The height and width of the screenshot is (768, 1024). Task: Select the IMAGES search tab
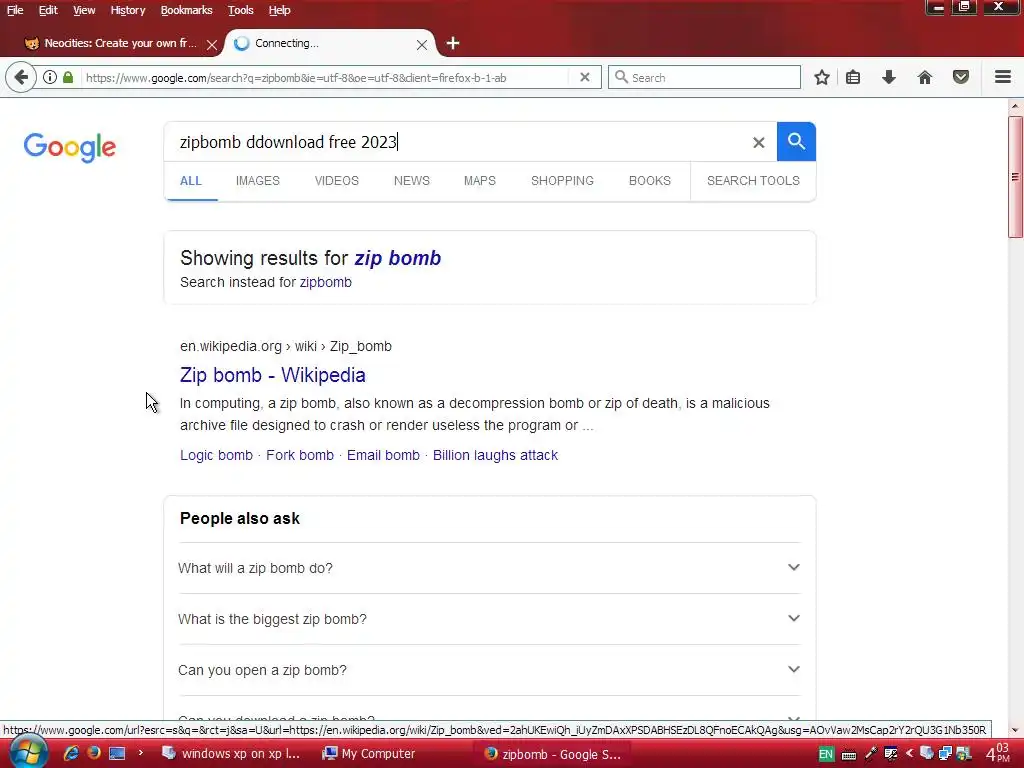tap(257, 181)
